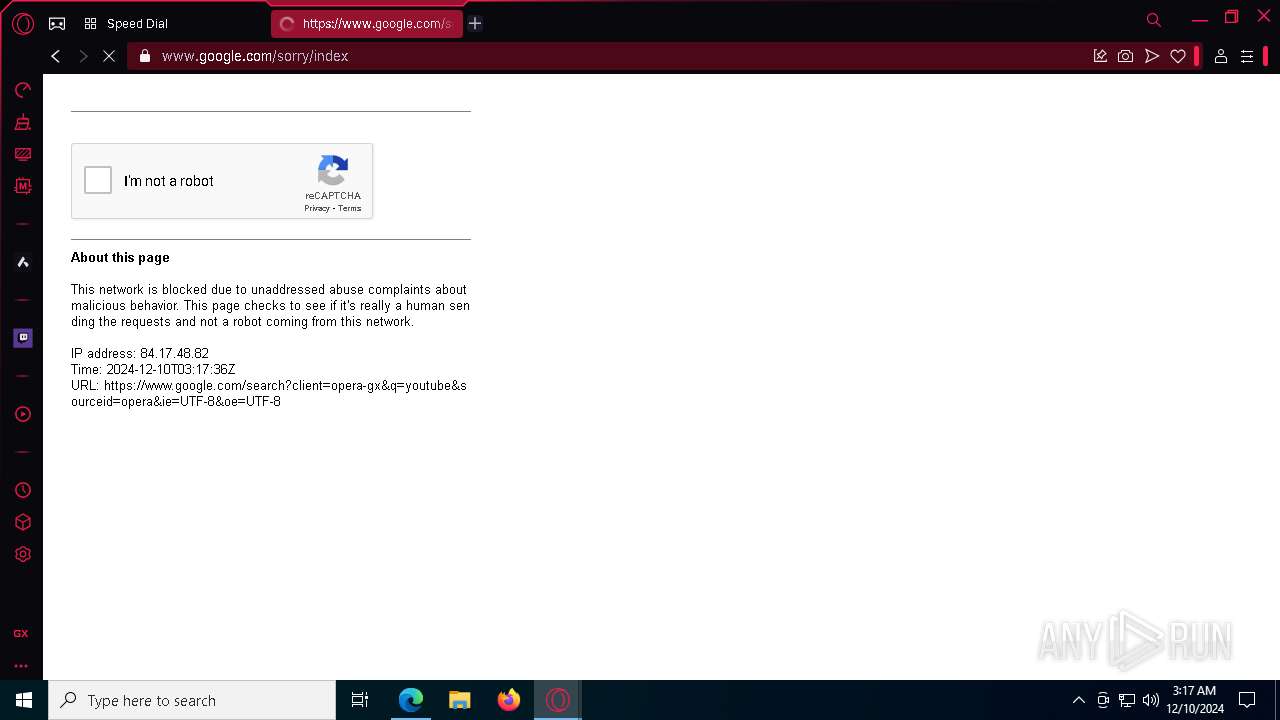
Task: Select the Opera GX taskbar button
Action: (x=558, y=700)
